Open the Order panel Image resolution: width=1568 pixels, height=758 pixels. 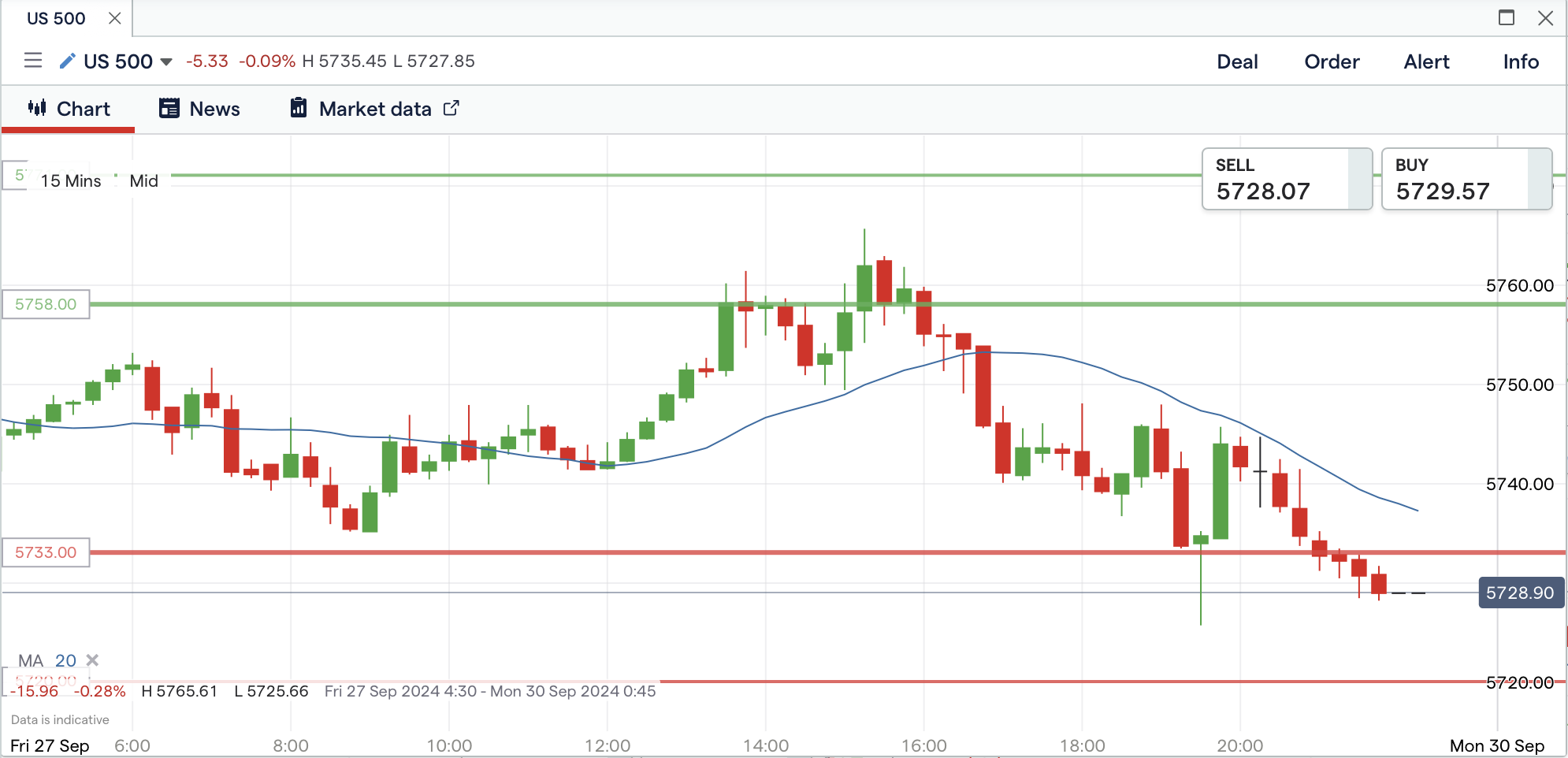tap(1332, 61)
